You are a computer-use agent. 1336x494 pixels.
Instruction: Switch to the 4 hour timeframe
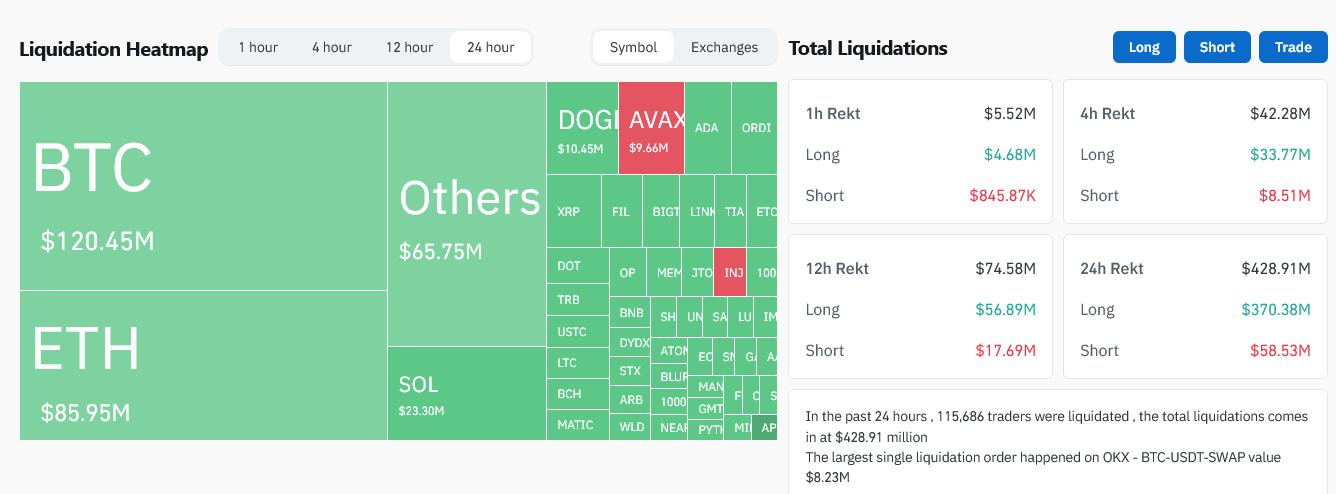click(x=331, y=47)
